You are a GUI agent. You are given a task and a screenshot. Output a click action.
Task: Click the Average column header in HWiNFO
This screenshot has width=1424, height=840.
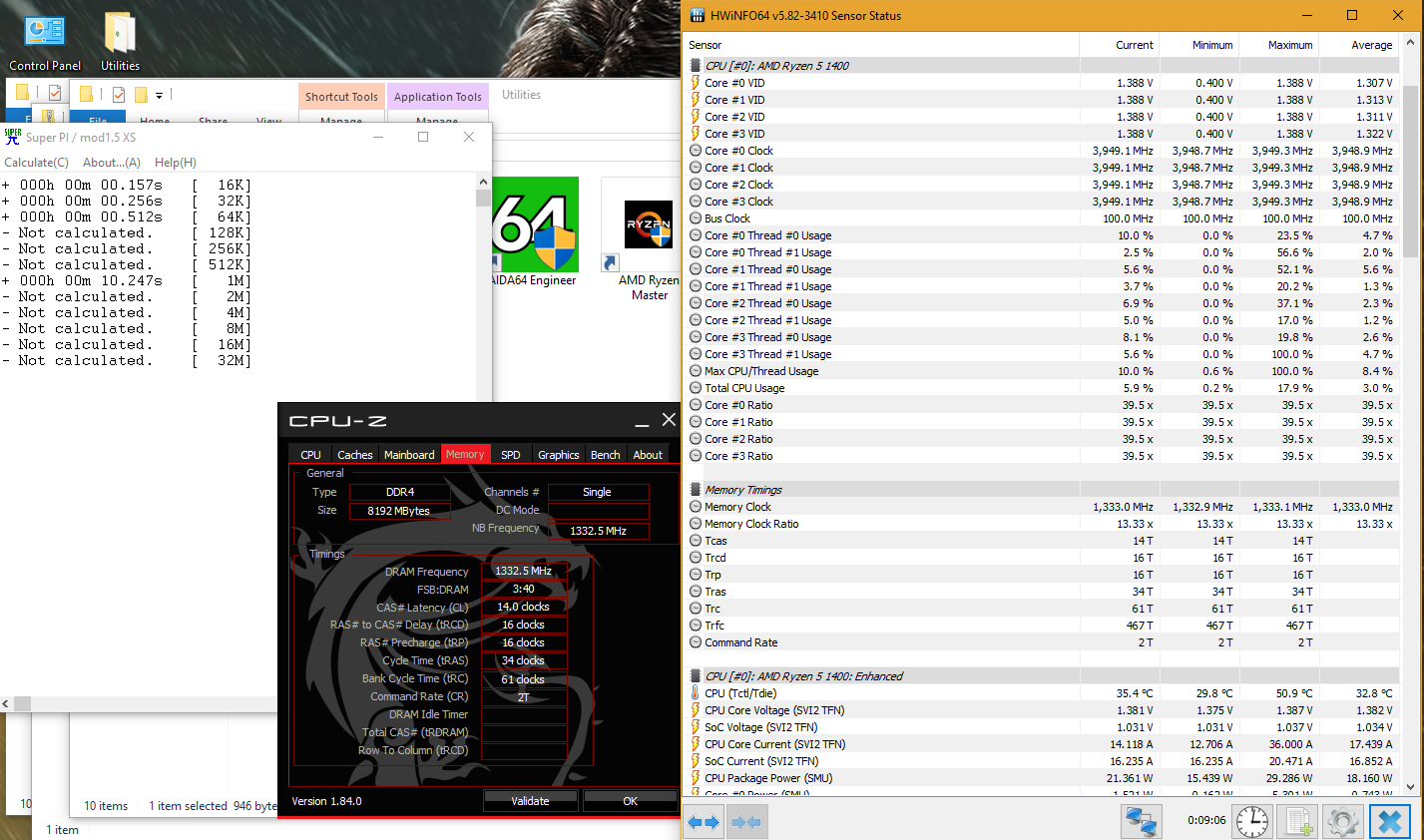pyautogui.click(x=1359, y=45)
